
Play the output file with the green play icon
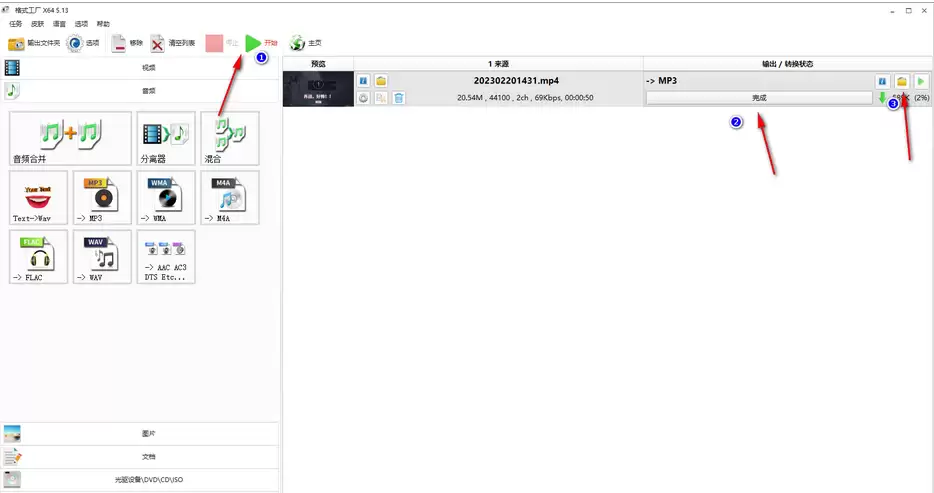(x=921, y=81)
